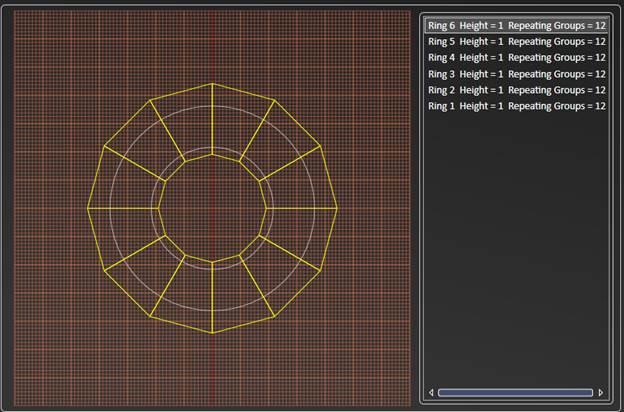
Task: Select Ring 6 in the list
Action: [516, 26]
